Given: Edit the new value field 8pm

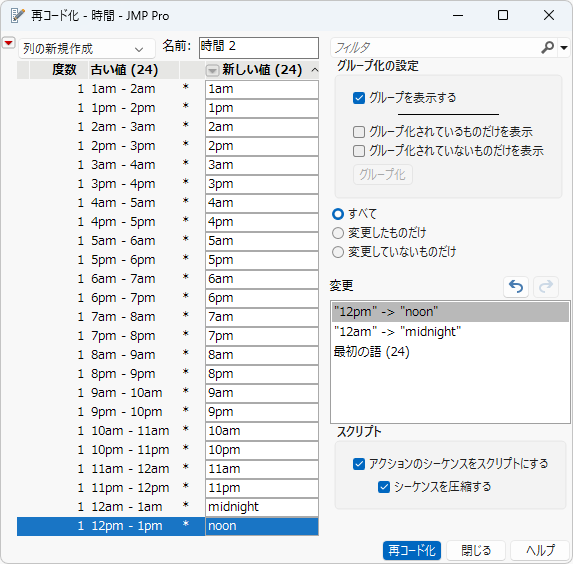Looking at the screenshot, I should (262, 374).
